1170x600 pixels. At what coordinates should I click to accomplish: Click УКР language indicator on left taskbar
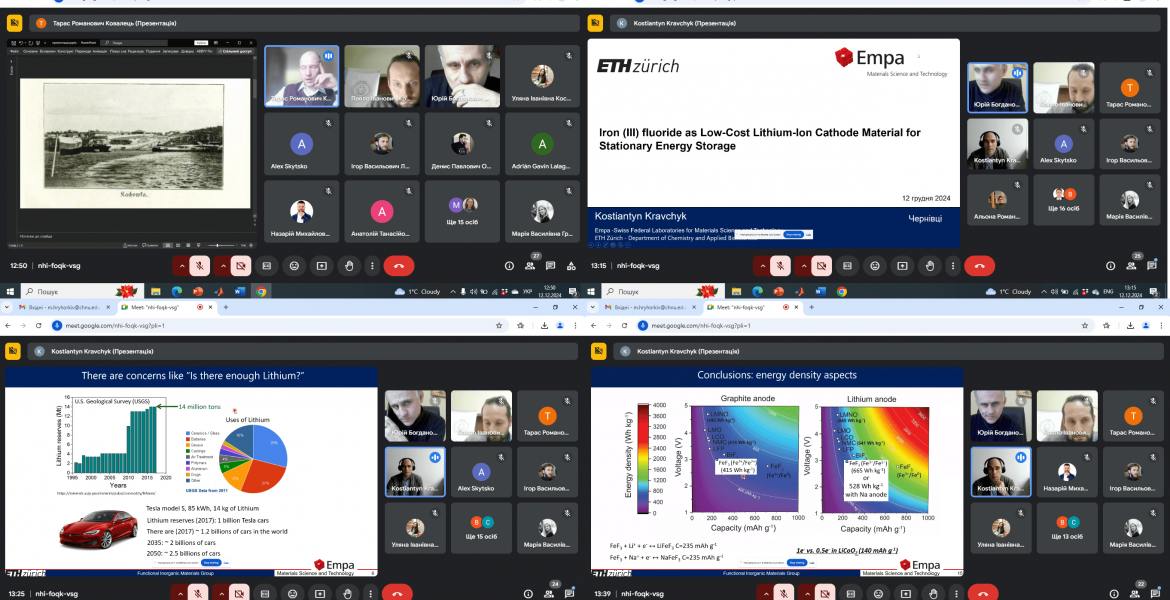click(527, 291)
